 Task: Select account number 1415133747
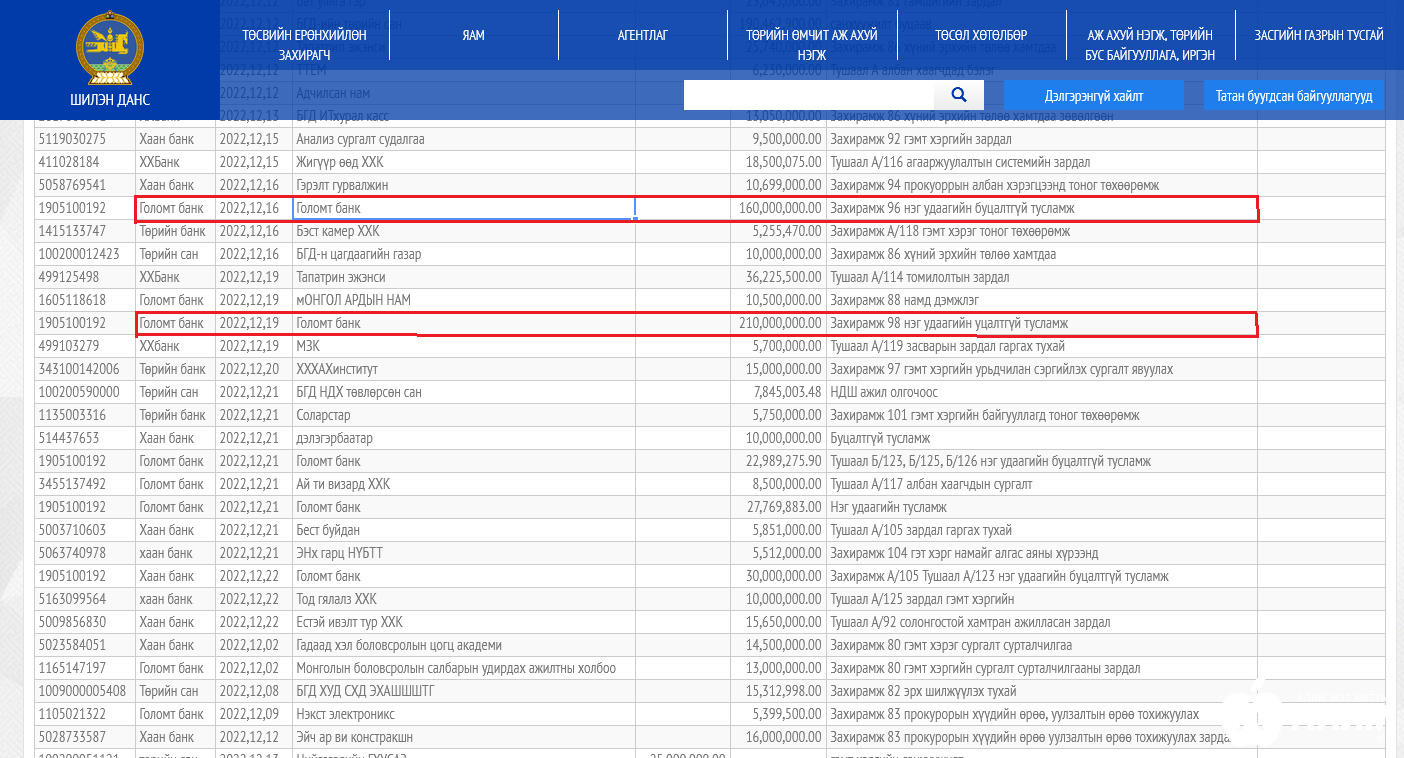tap(85, 231)
